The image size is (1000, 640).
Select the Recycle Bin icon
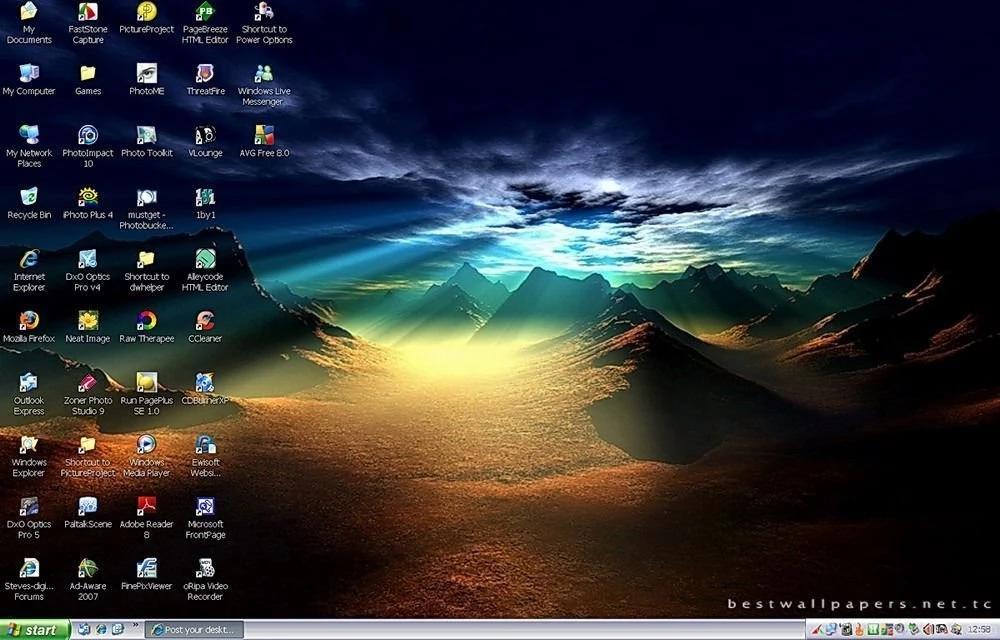click(x=29, y=197)
